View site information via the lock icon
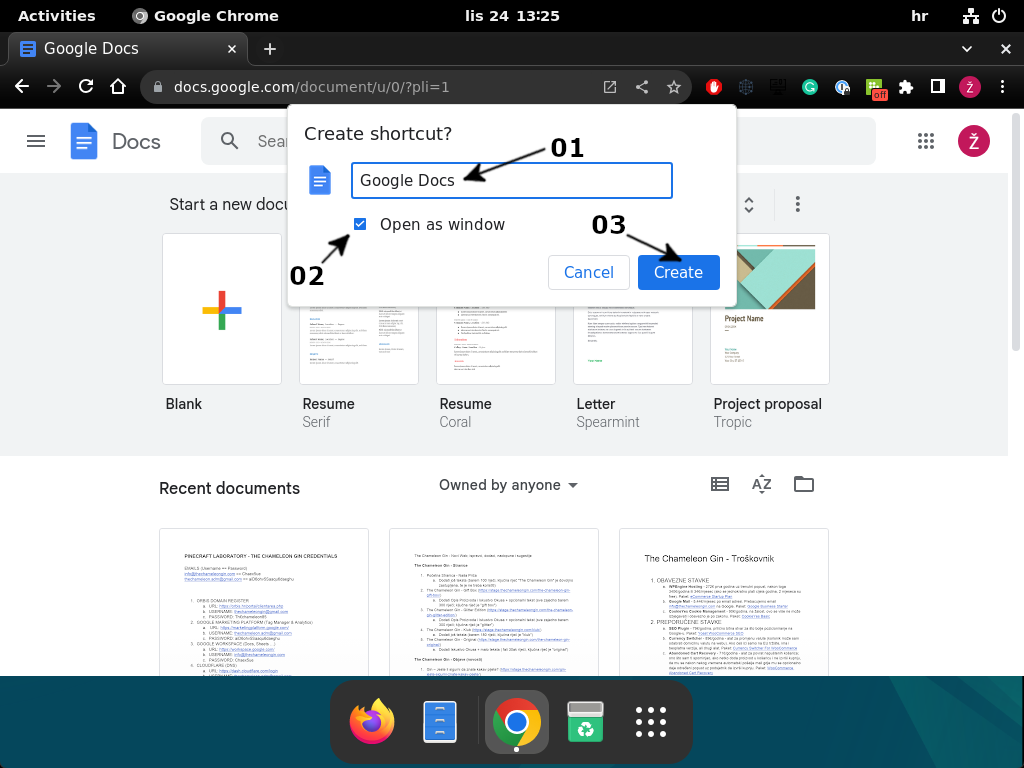Screen dimensions: 1024x768 click(157, 87)
